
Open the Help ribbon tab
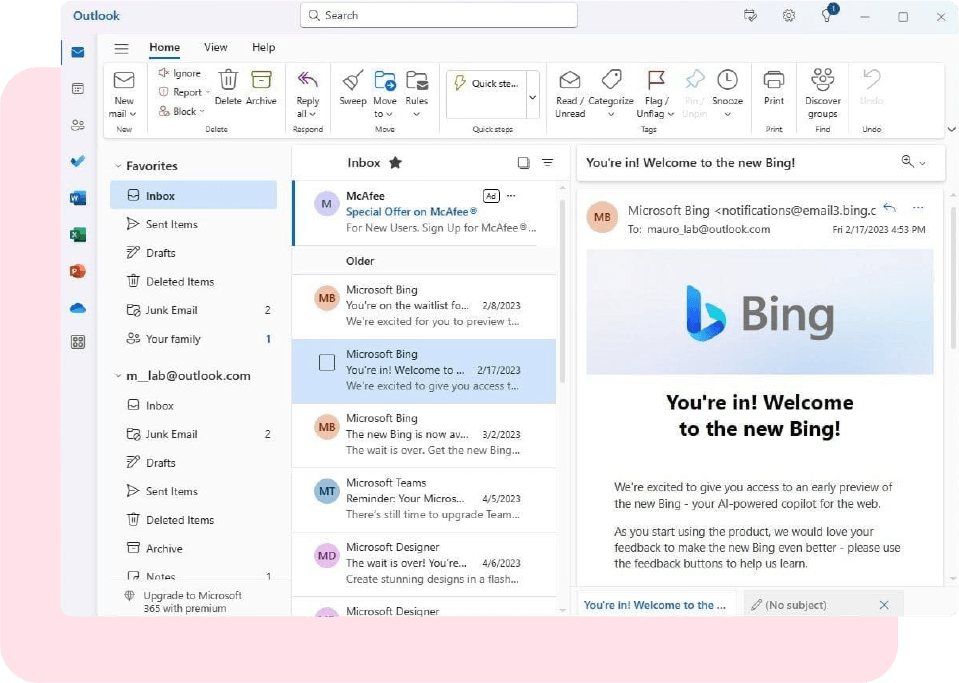[x=263, y=47]
